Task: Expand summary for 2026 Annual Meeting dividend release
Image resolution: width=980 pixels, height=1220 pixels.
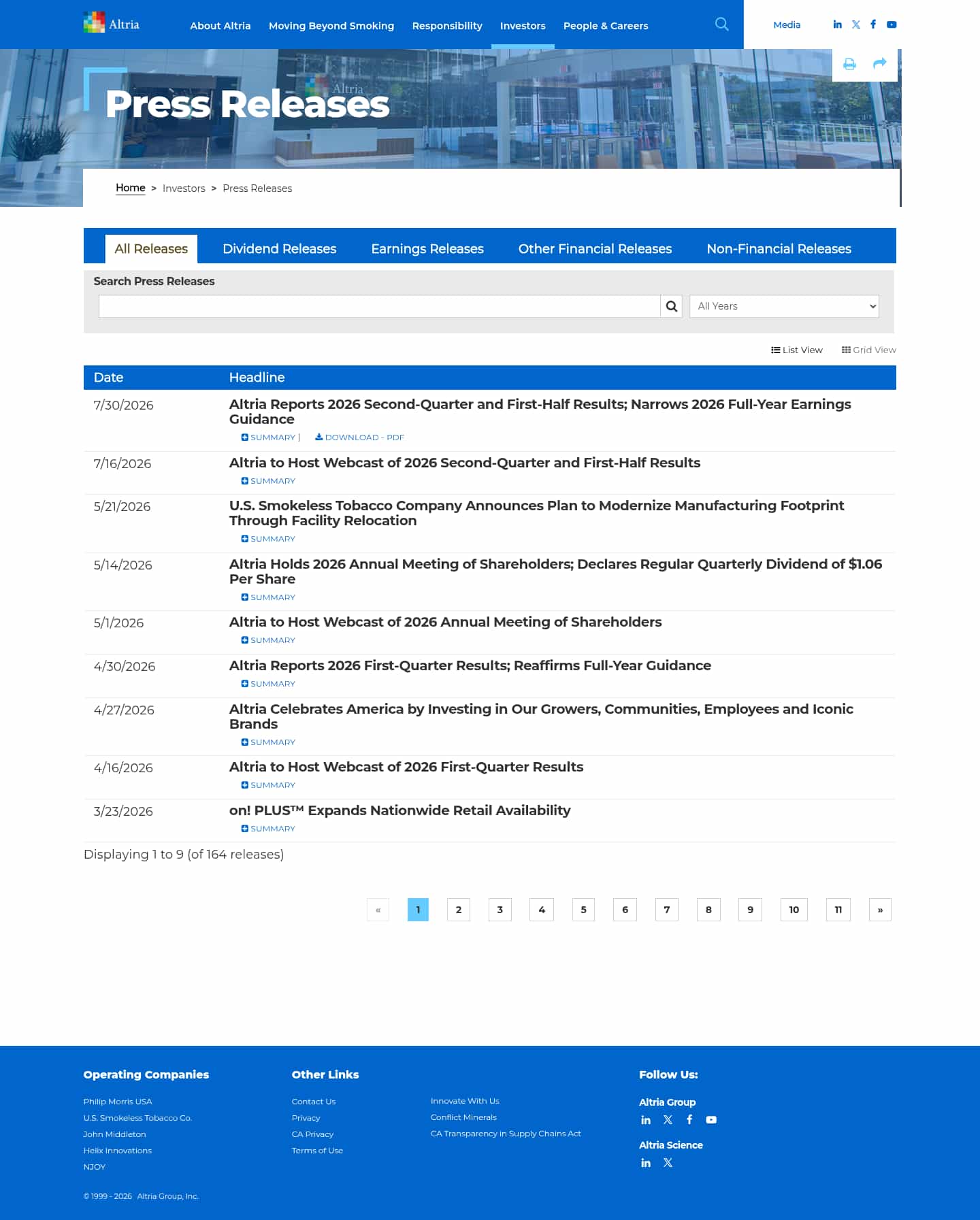Action: pos(268,597)
